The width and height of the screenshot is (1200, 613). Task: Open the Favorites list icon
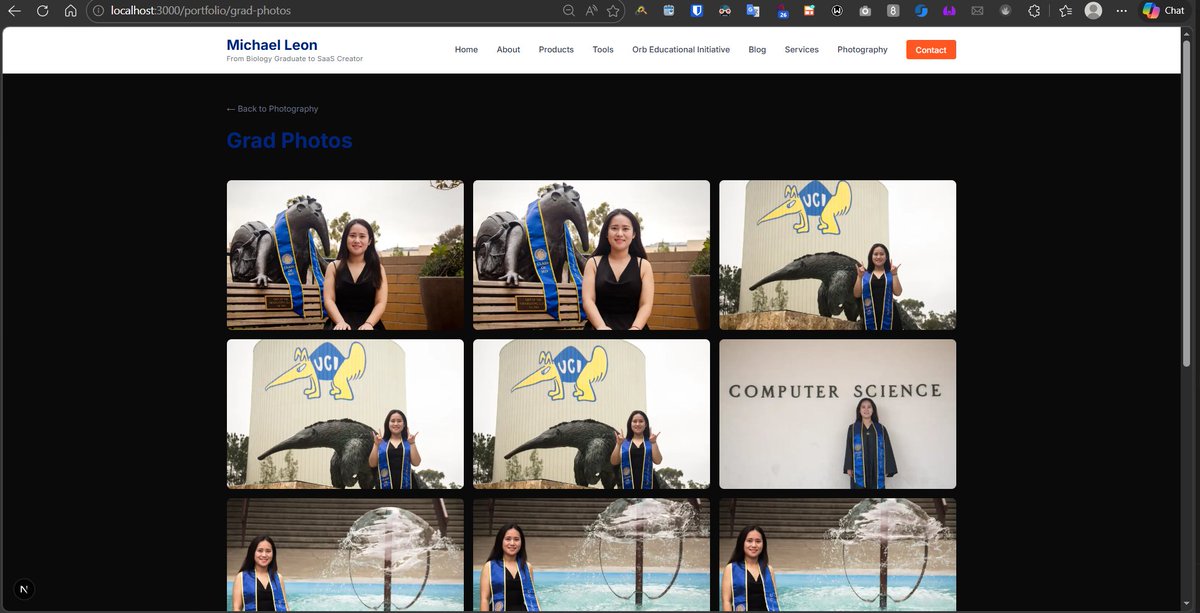1065,11
